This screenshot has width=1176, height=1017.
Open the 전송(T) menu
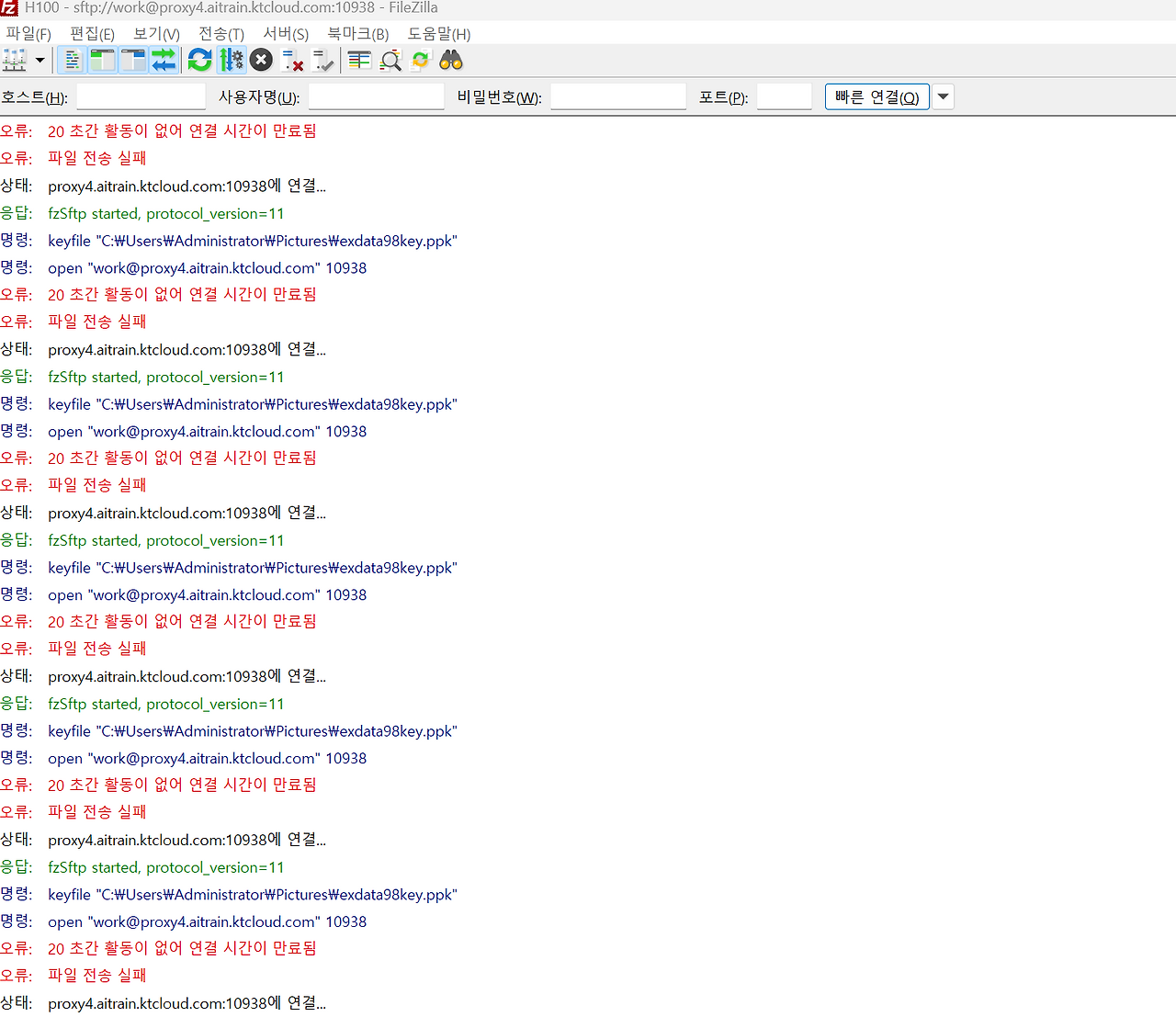point(221,34)
